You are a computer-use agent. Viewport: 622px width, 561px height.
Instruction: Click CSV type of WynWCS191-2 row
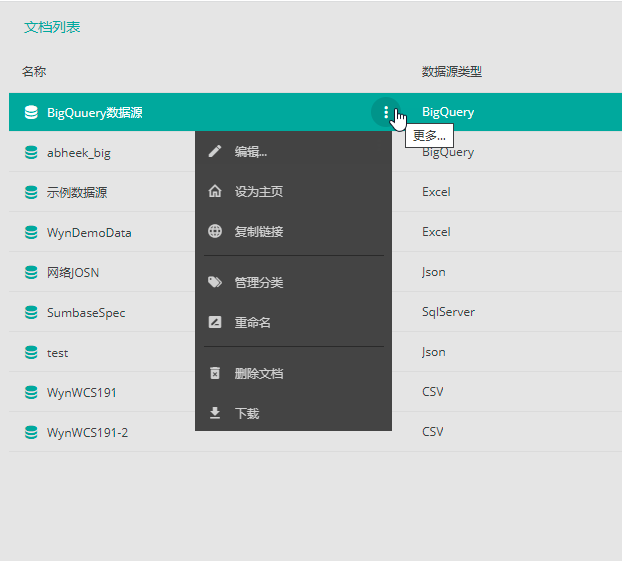pos(432,431)
